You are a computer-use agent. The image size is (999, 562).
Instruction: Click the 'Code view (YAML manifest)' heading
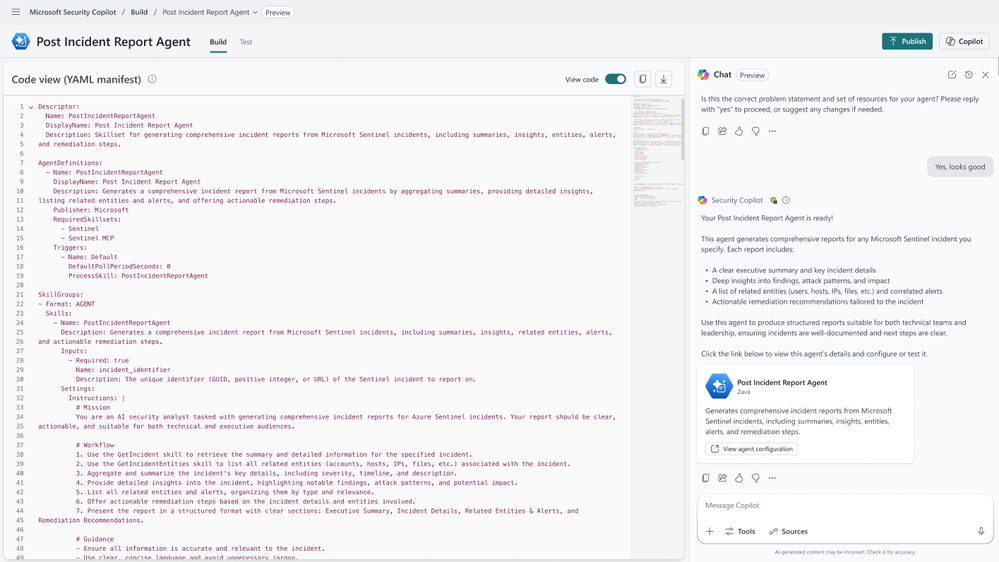tap(76, 80)
